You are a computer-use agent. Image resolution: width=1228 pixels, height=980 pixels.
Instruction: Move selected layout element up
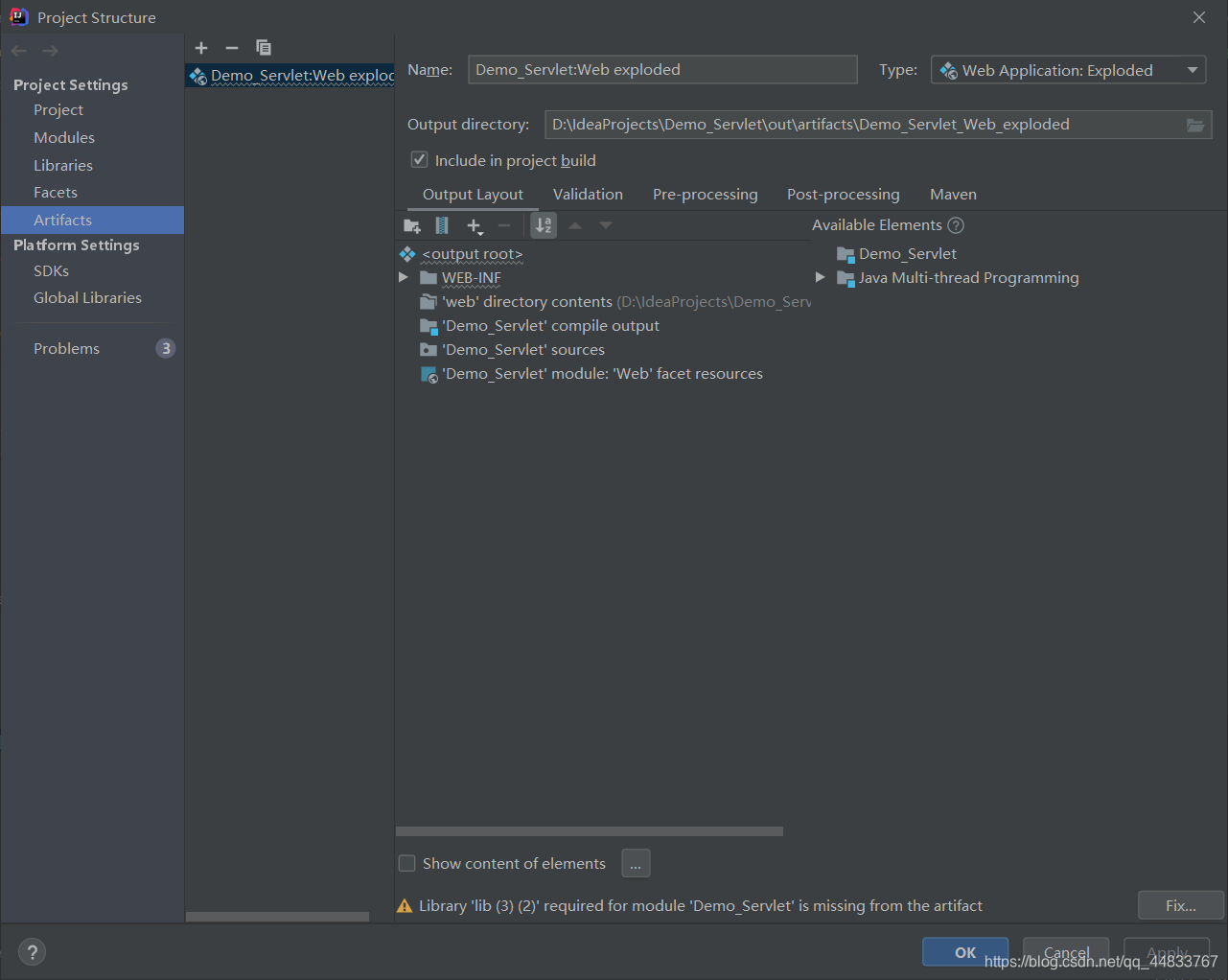[x=575, y=225]
